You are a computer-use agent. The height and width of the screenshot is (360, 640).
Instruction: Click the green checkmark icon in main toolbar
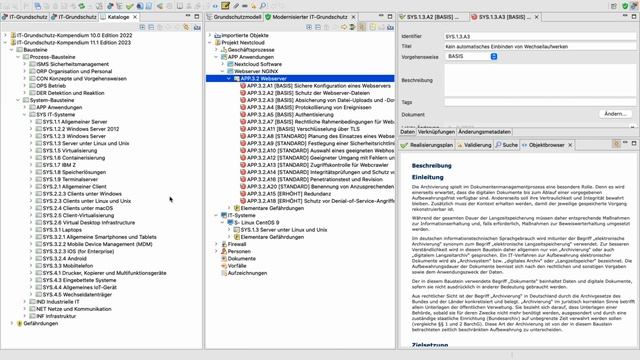(130, 6)
